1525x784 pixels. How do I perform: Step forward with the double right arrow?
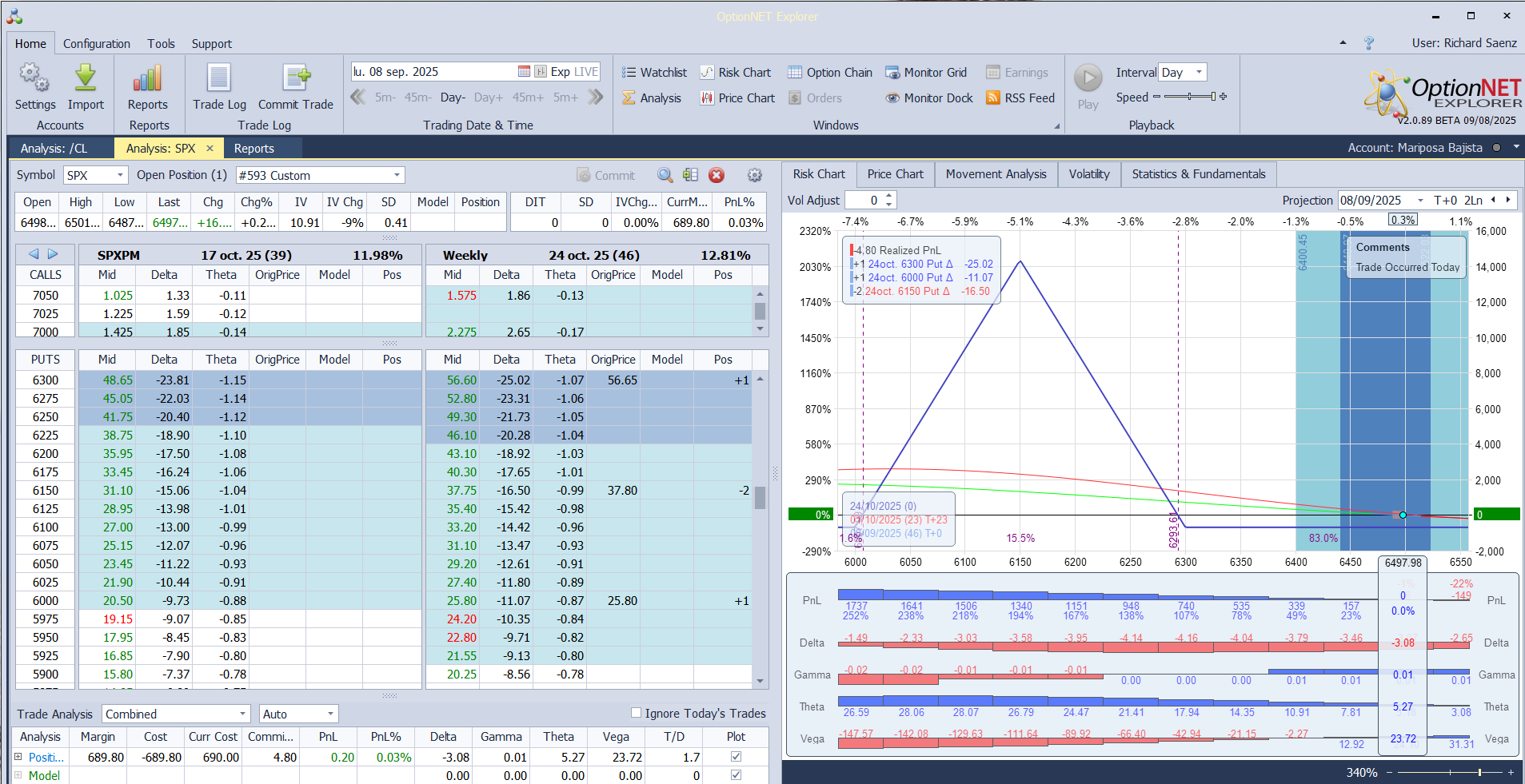pyautogui.click(x=595, y=98)
